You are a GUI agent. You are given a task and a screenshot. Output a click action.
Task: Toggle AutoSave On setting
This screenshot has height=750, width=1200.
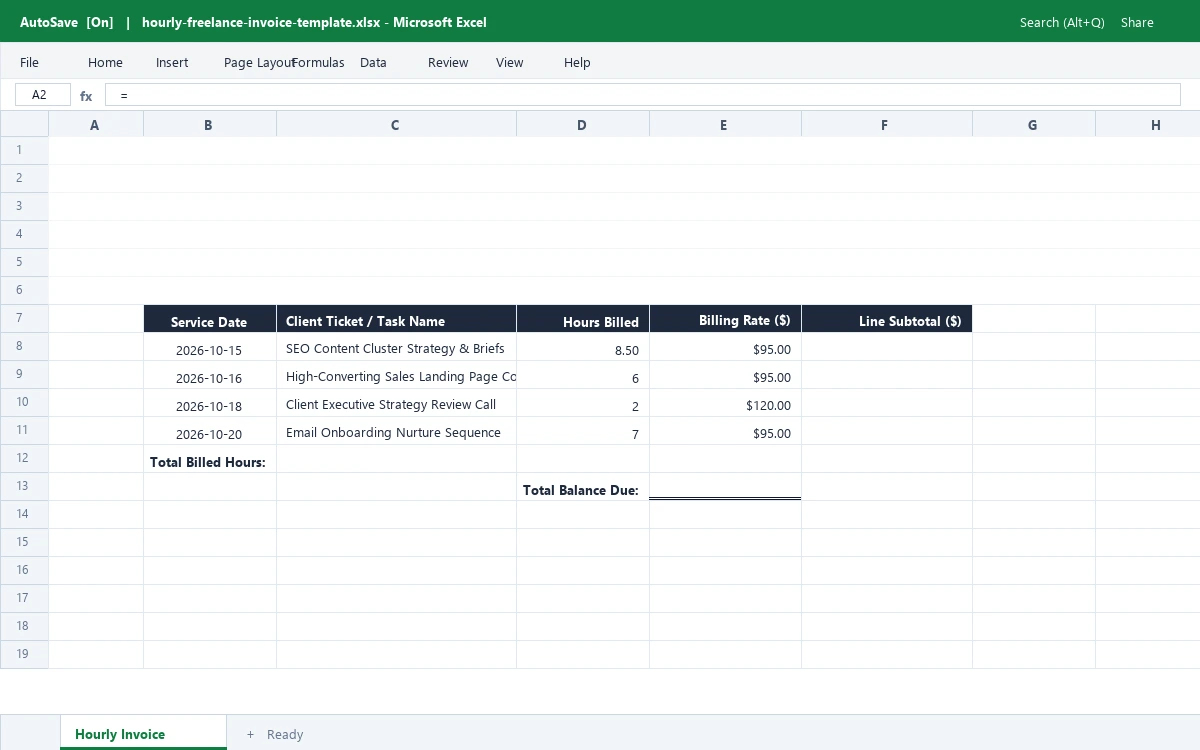(x=67, y=22)
